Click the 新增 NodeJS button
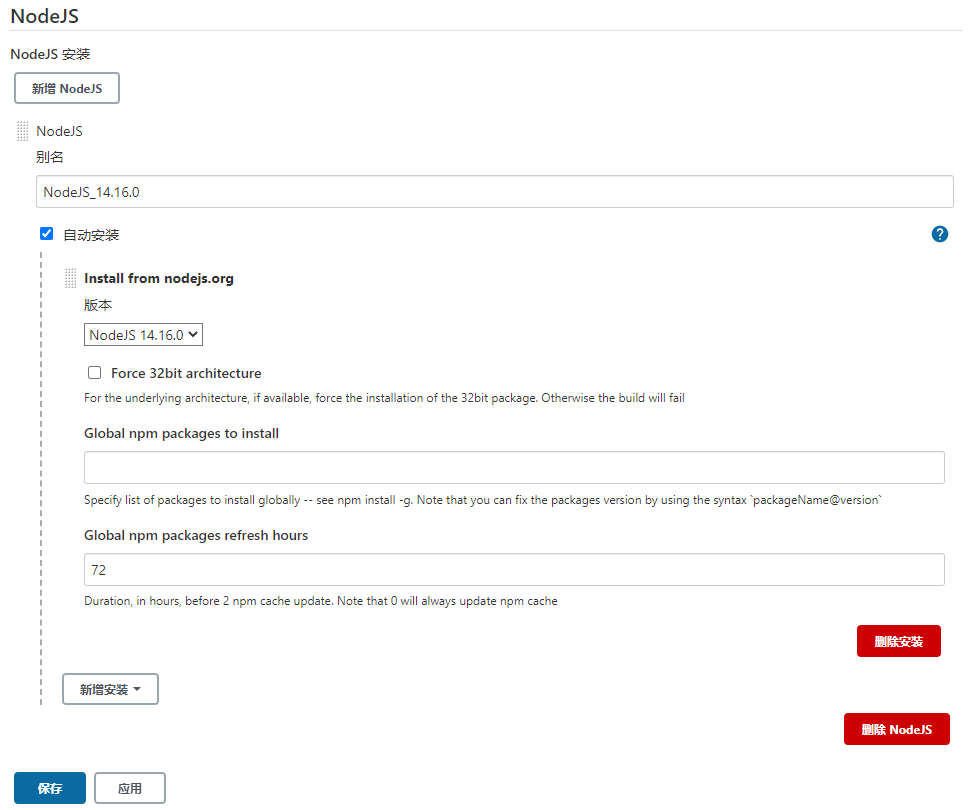 67,88
